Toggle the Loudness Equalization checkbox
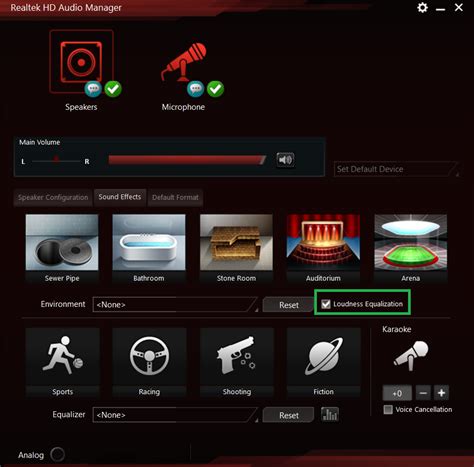Viewport: 474px width, 467px height. (326, 304)
